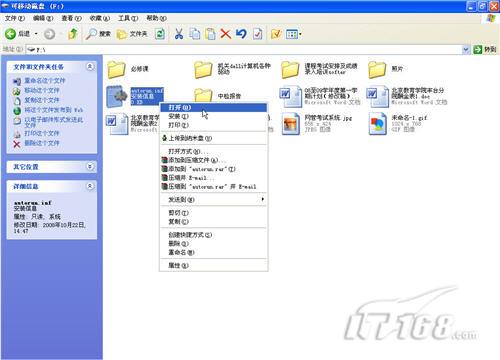Collapse the file and folder tasks panel
Screen dimensions: 500x360
[90, 67]
